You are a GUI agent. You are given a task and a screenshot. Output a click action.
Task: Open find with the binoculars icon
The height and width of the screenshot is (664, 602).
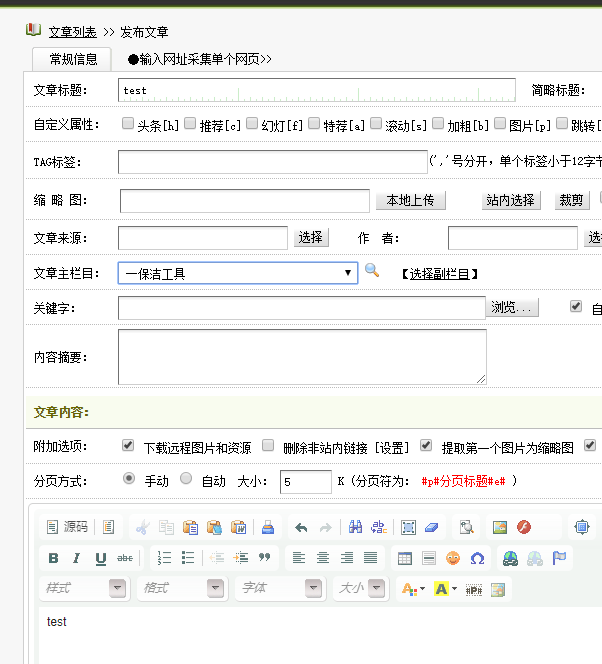pos(355,527)
